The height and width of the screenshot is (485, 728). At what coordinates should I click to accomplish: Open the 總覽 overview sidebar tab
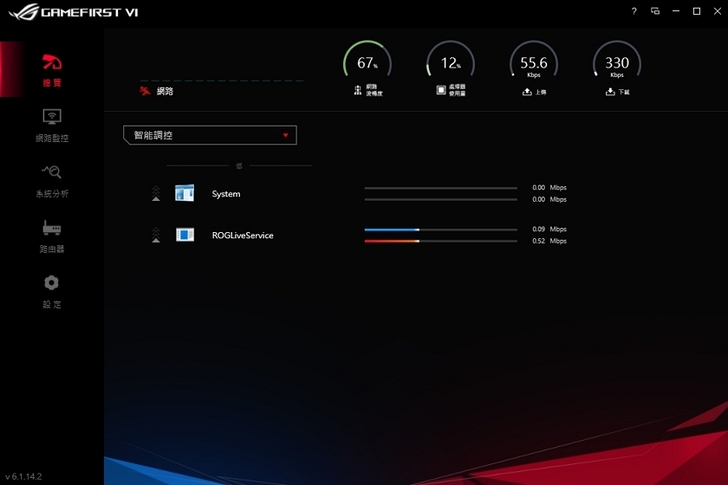coord(52,70)
